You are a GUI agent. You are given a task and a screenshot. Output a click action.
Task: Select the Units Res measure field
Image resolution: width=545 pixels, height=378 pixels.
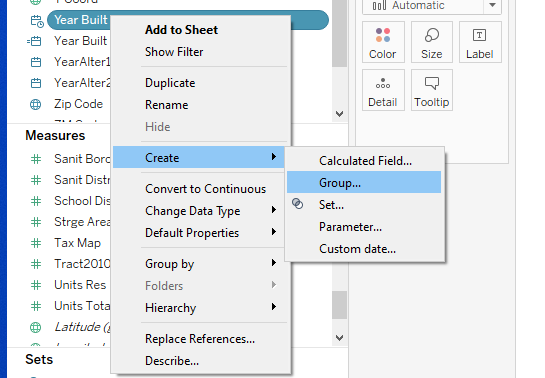[x=80, y=285]
